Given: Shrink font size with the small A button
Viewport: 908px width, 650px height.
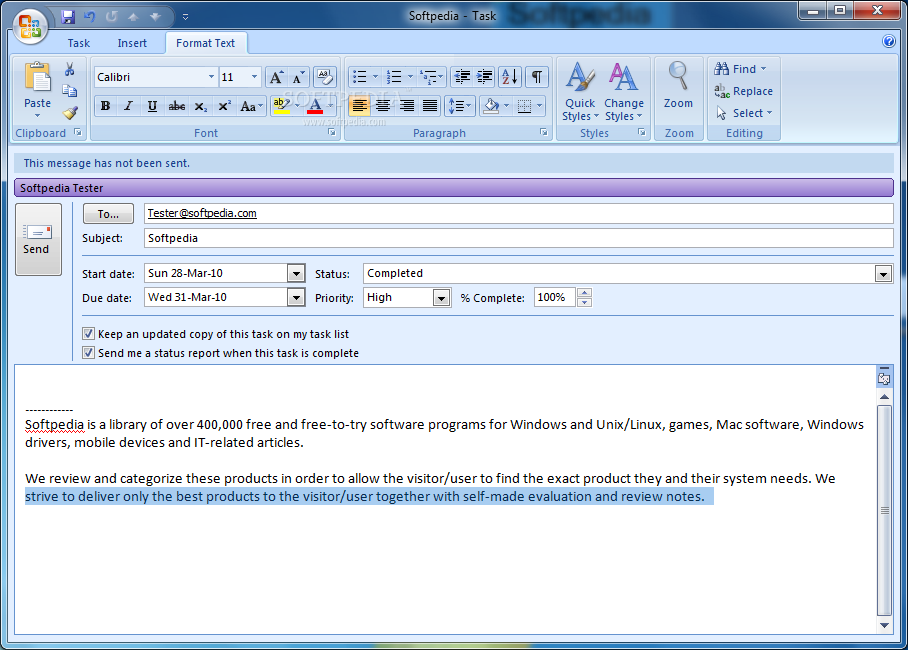Looking at the screenshot, I should [x=298, y=77].
